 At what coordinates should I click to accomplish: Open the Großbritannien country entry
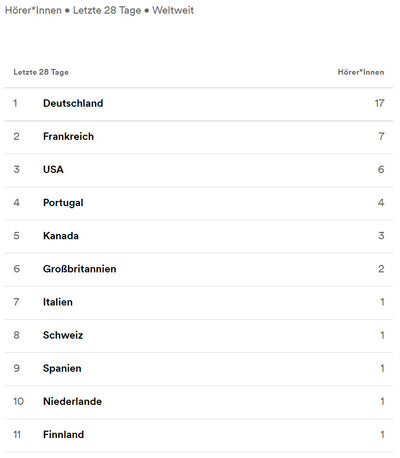pos(80,269)
